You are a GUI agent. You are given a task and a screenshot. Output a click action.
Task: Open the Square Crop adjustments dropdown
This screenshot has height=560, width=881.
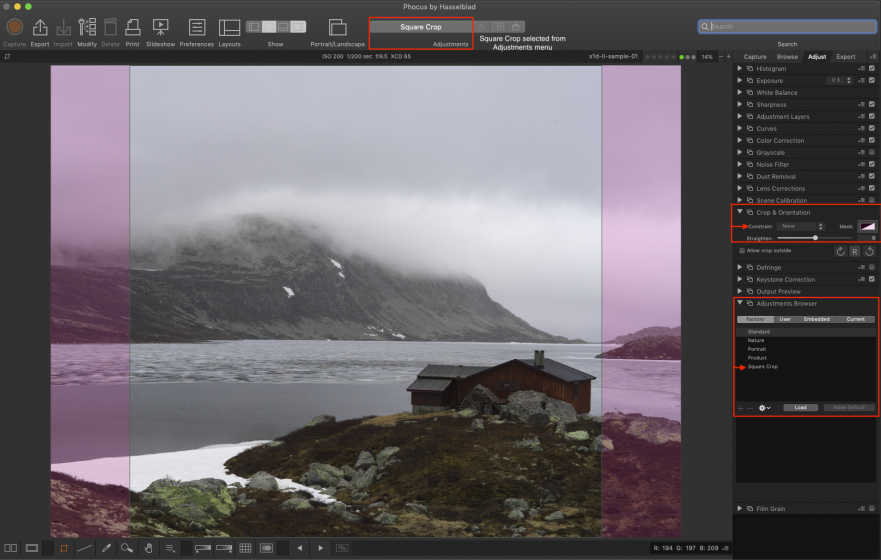point(421,27)
